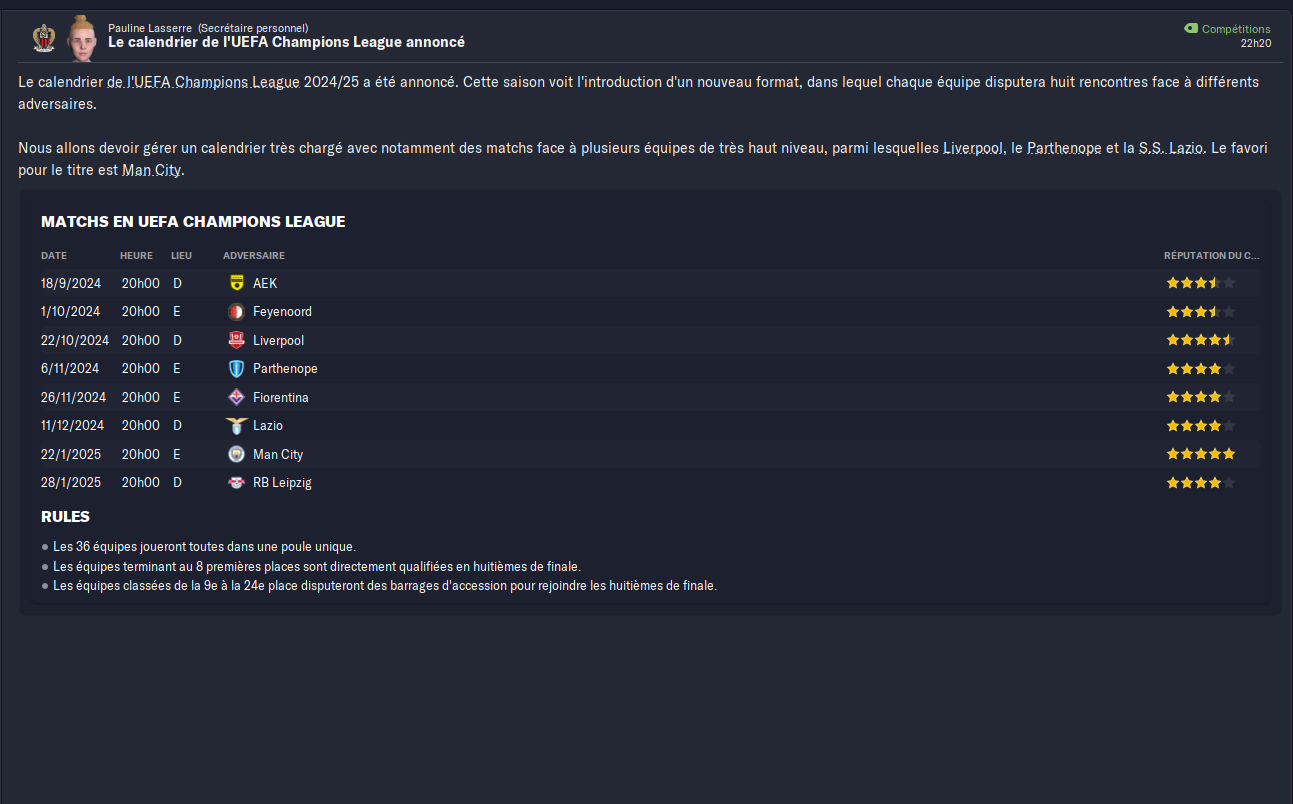Click the Feyenoord club crest
1293x804 pixels.
(x=236, y=312)
